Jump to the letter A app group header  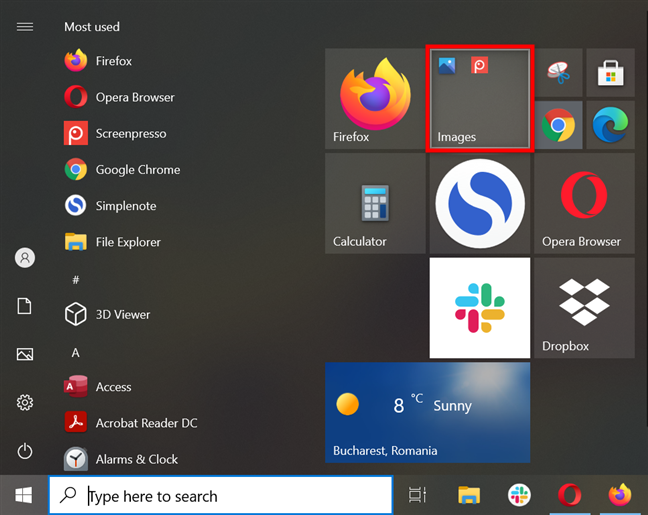pos(75,353)
